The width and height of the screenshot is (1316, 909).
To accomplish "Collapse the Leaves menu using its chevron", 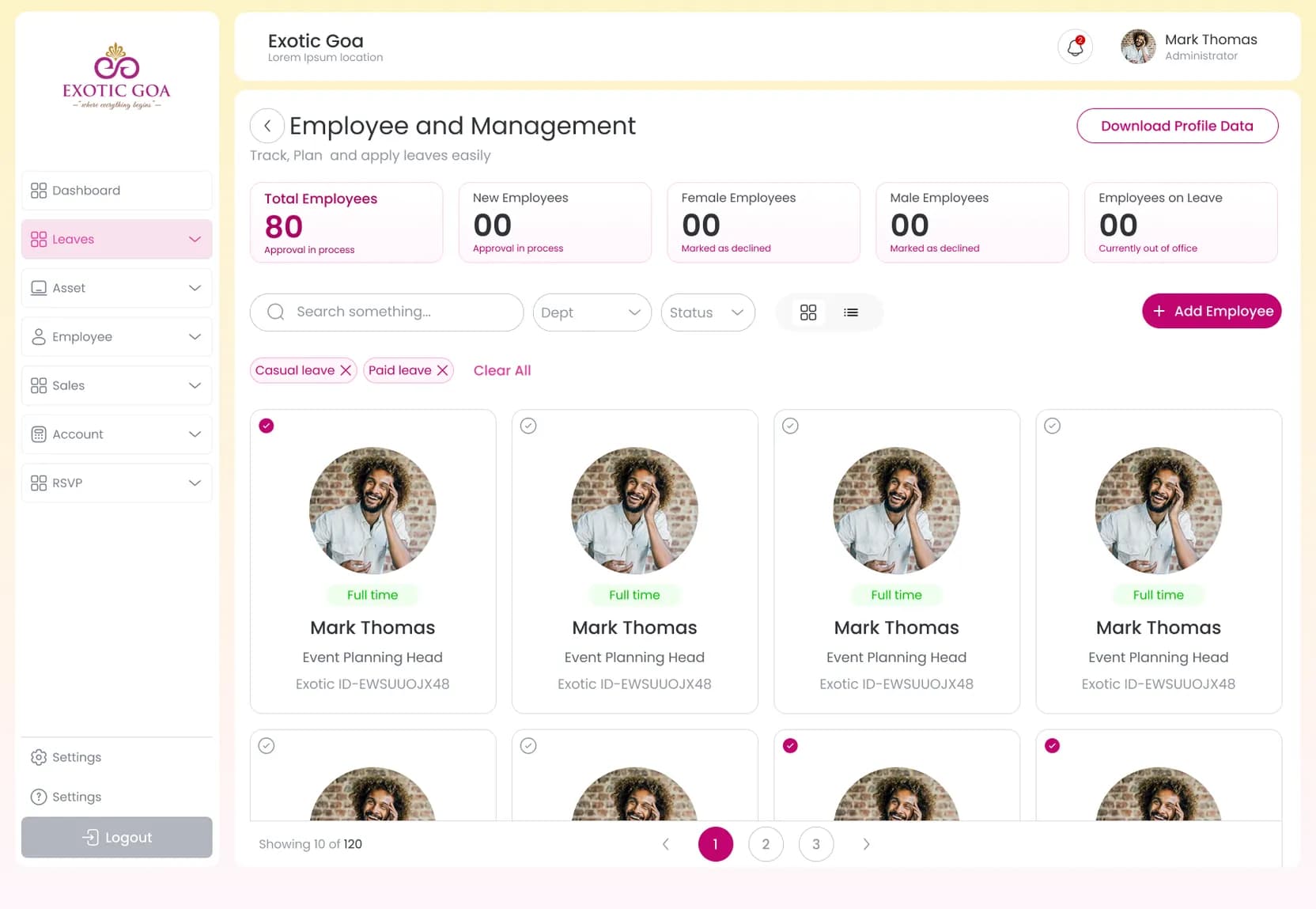I will (x=195, y=239).
